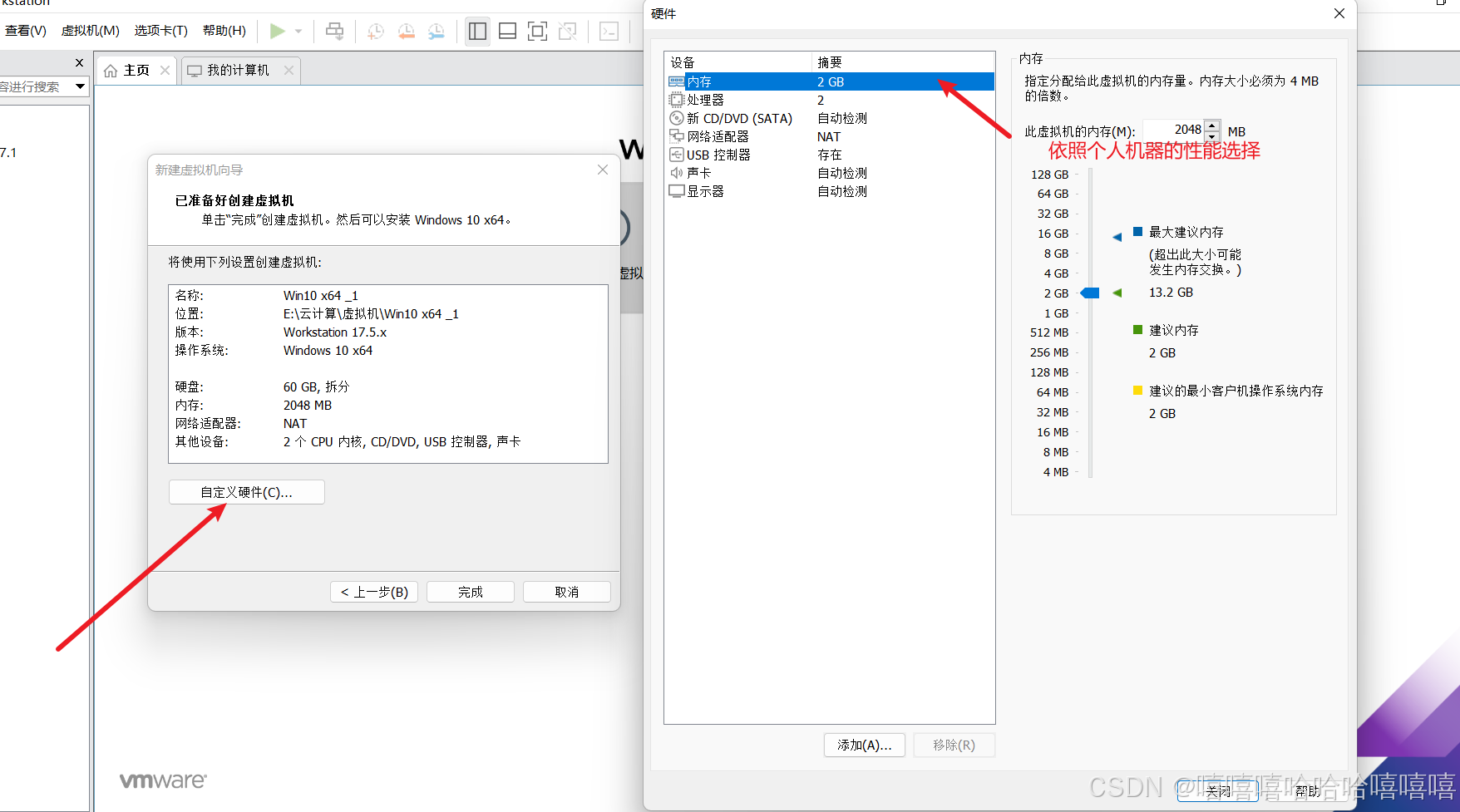Screen dimensions: 1460x812
Task: Select the 网络适配器 device row
Action: (831, 136)
